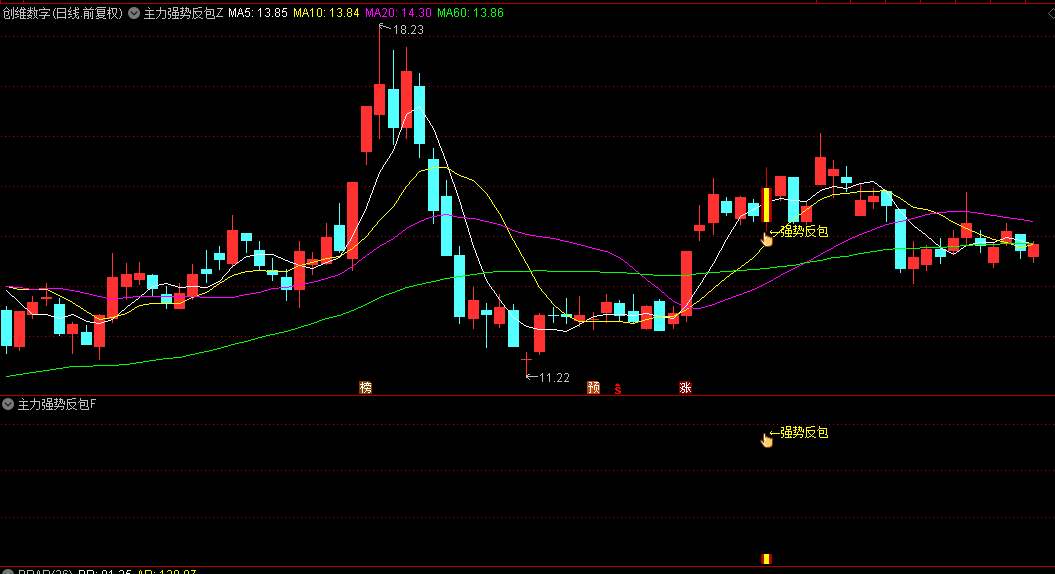Select the MA20: 14.30 legend value

click(398, 13)
